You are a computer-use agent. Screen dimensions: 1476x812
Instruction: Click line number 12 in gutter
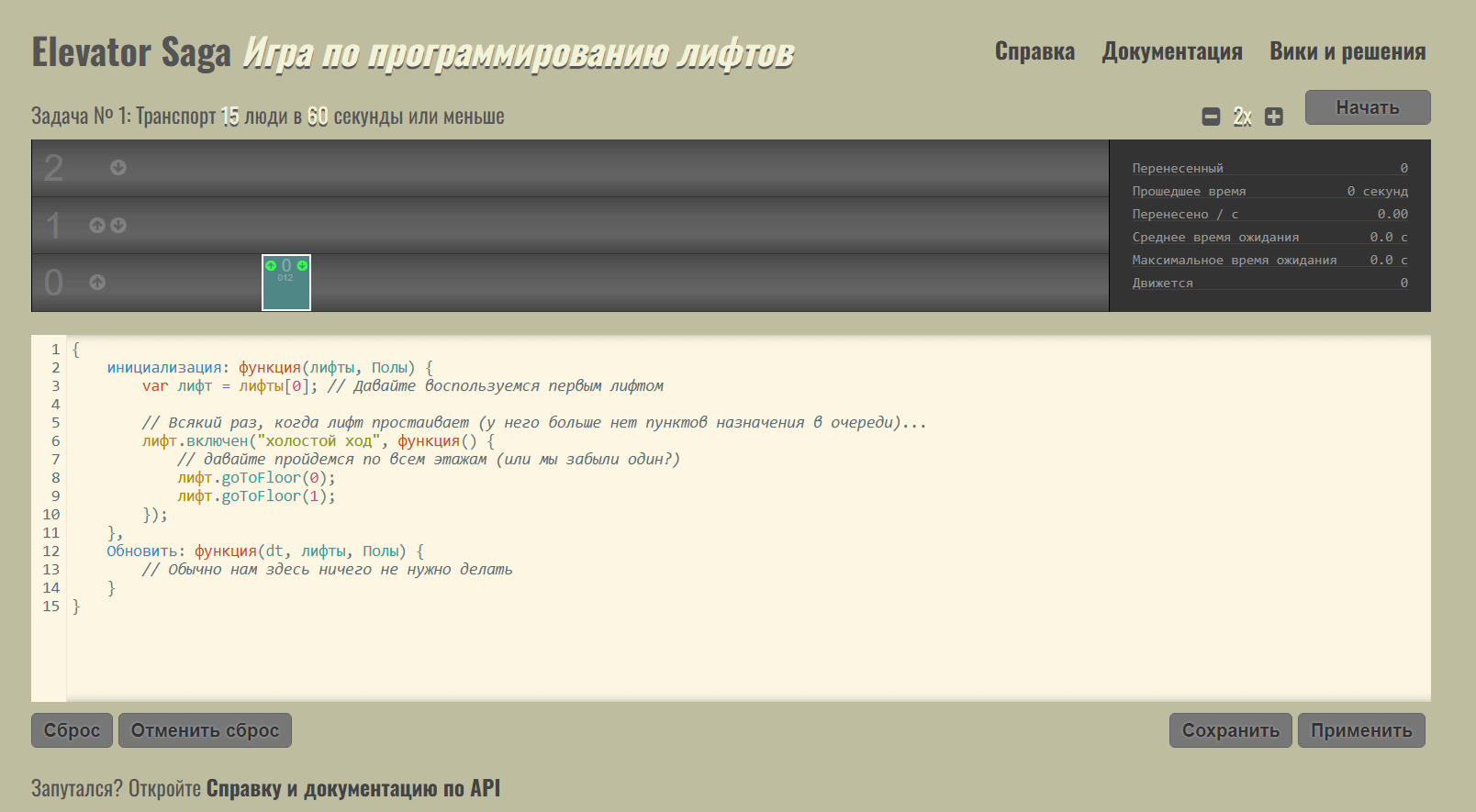point(50,551)
